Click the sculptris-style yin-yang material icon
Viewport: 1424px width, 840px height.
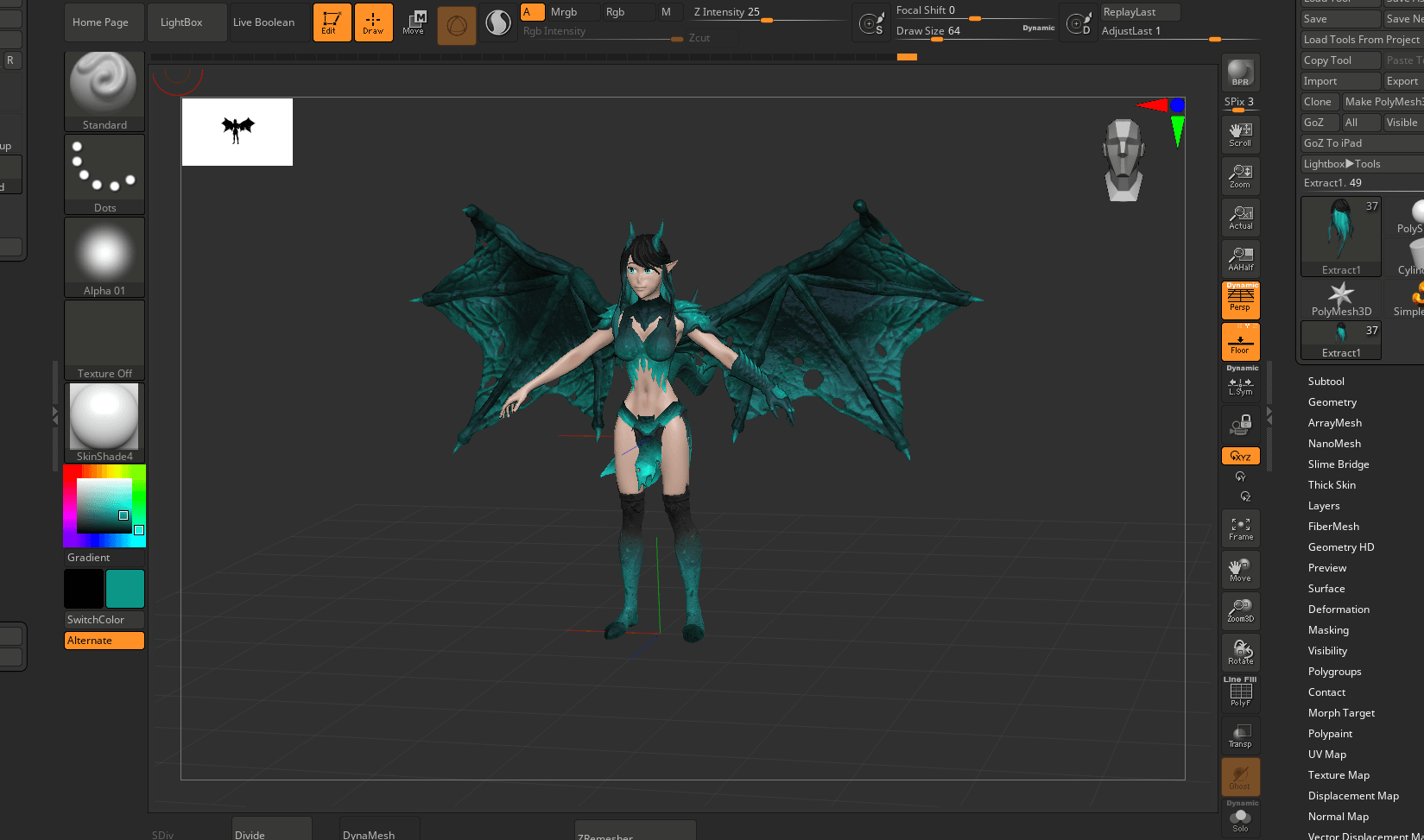[498, 23]
